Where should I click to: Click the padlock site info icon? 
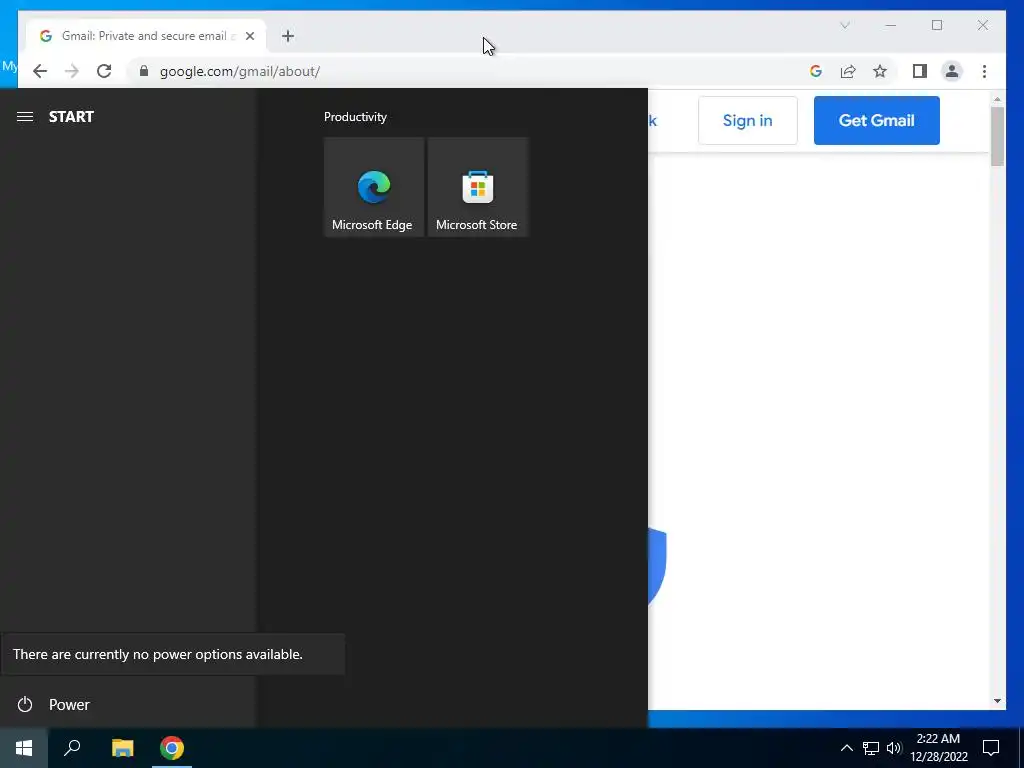[x=144, y=71]
